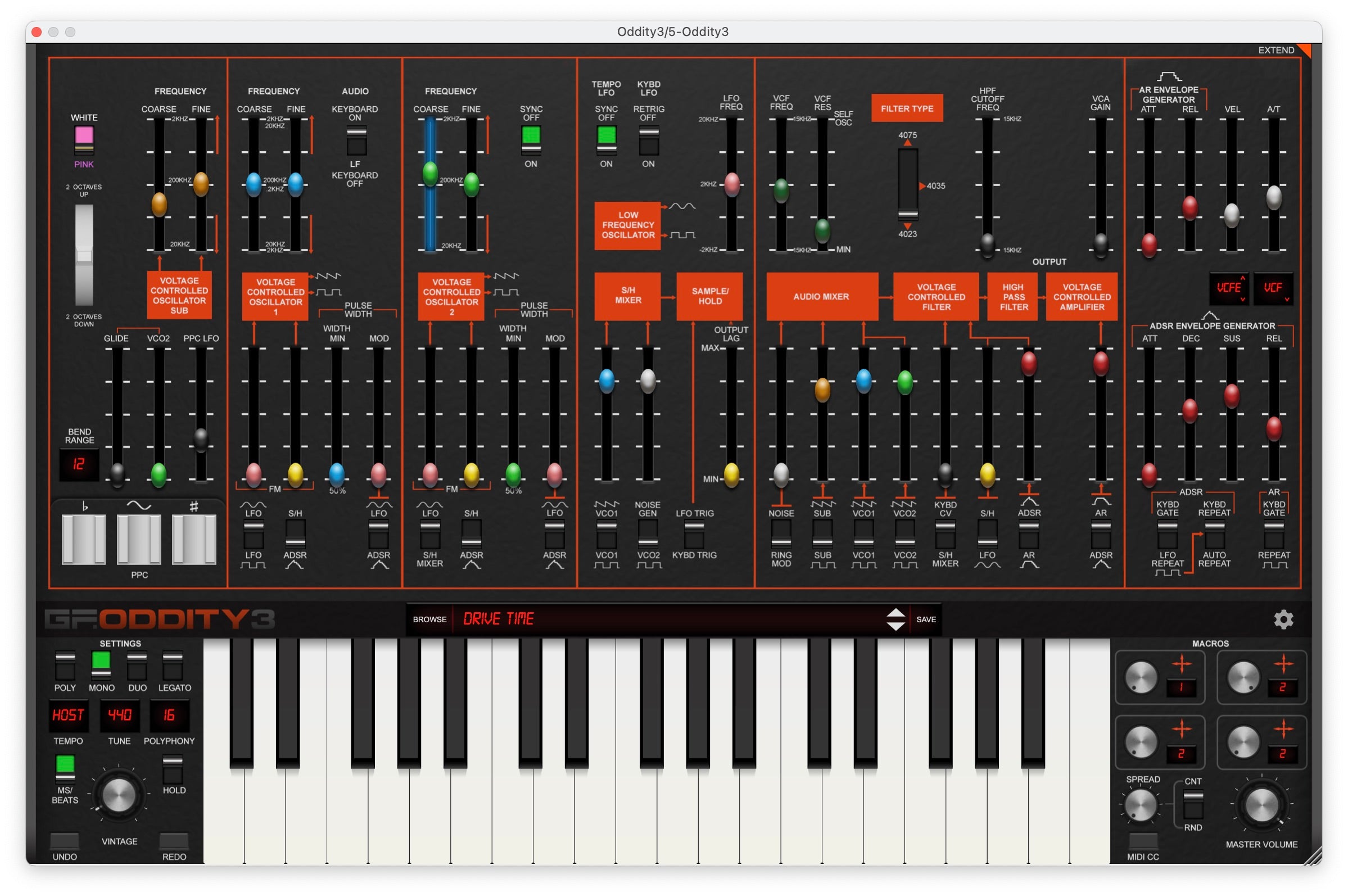Image resolution: width=1348 pixels, height=896 pixels.
Task: Click the SAVE preset button
Action: click(x=926, y=619)
